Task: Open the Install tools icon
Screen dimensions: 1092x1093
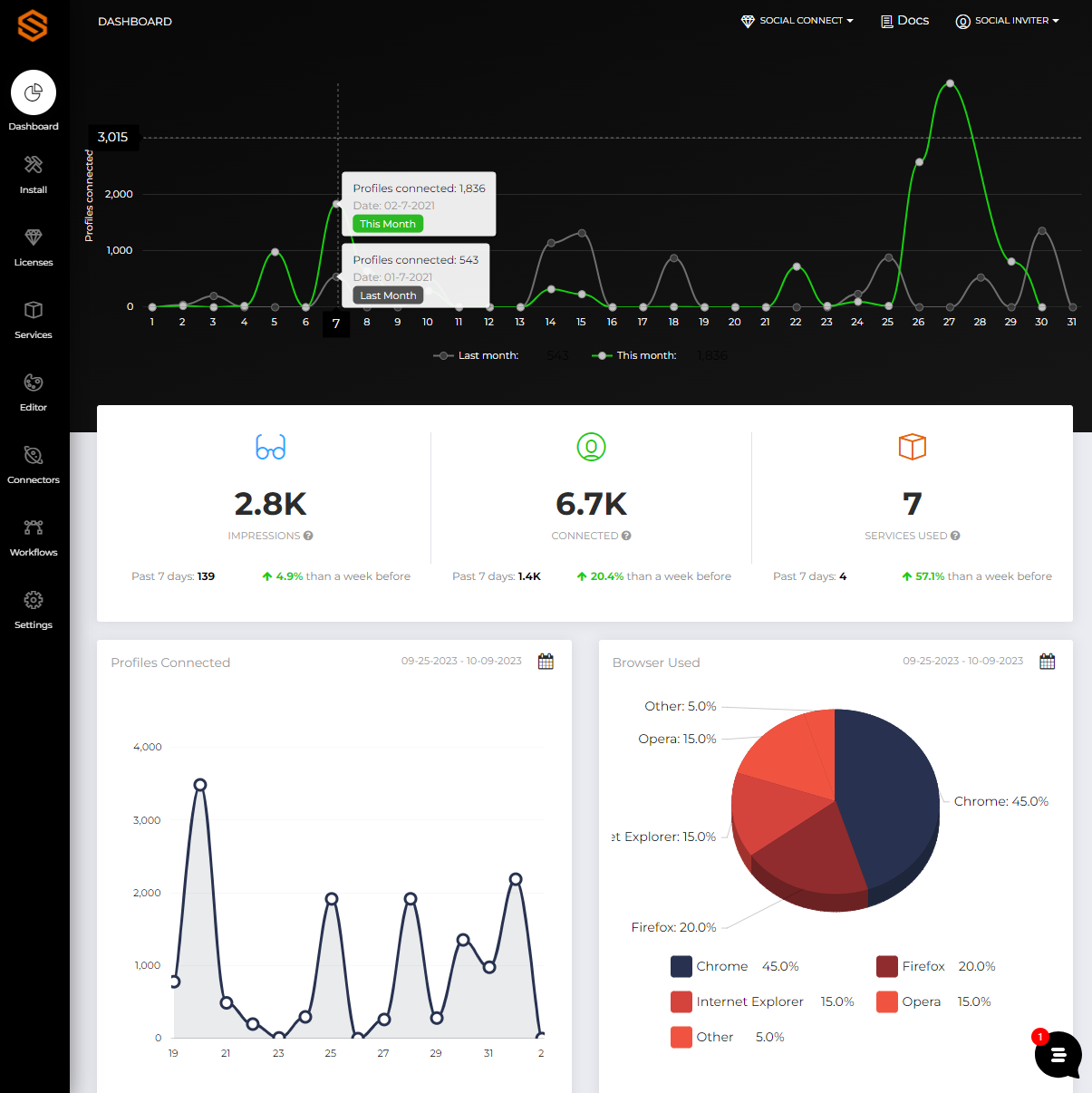Action: 34,165
